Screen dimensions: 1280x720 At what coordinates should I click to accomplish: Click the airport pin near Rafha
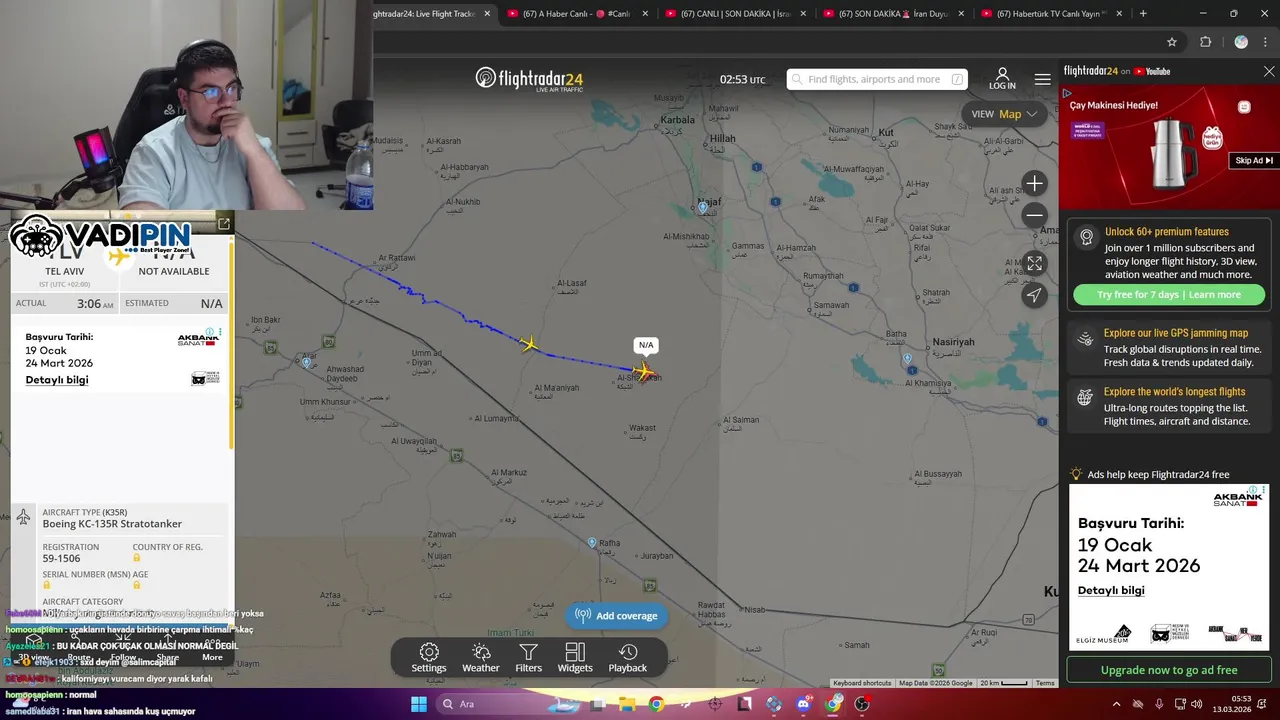(x=592, y=543)
